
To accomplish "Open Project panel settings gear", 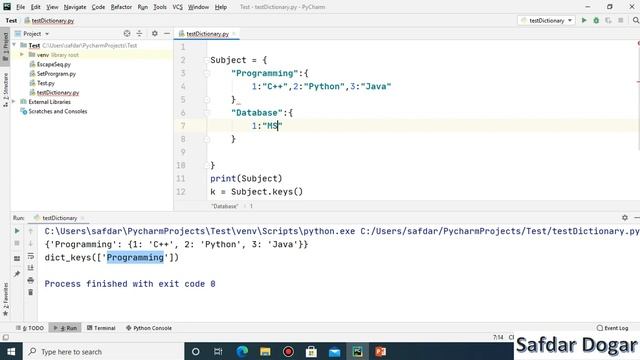I will coord(155,33).
